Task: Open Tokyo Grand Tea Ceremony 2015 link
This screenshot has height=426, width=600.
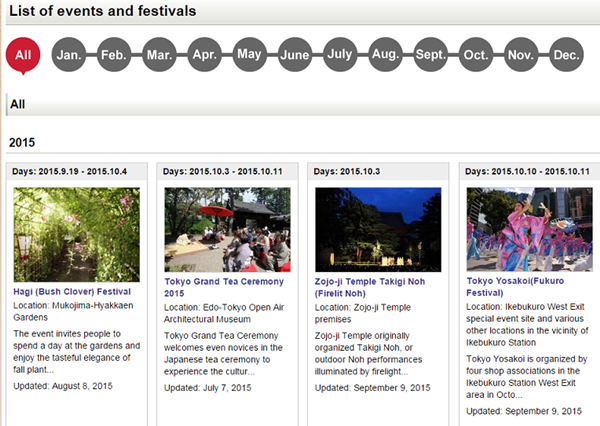Action: coord(224,287)
